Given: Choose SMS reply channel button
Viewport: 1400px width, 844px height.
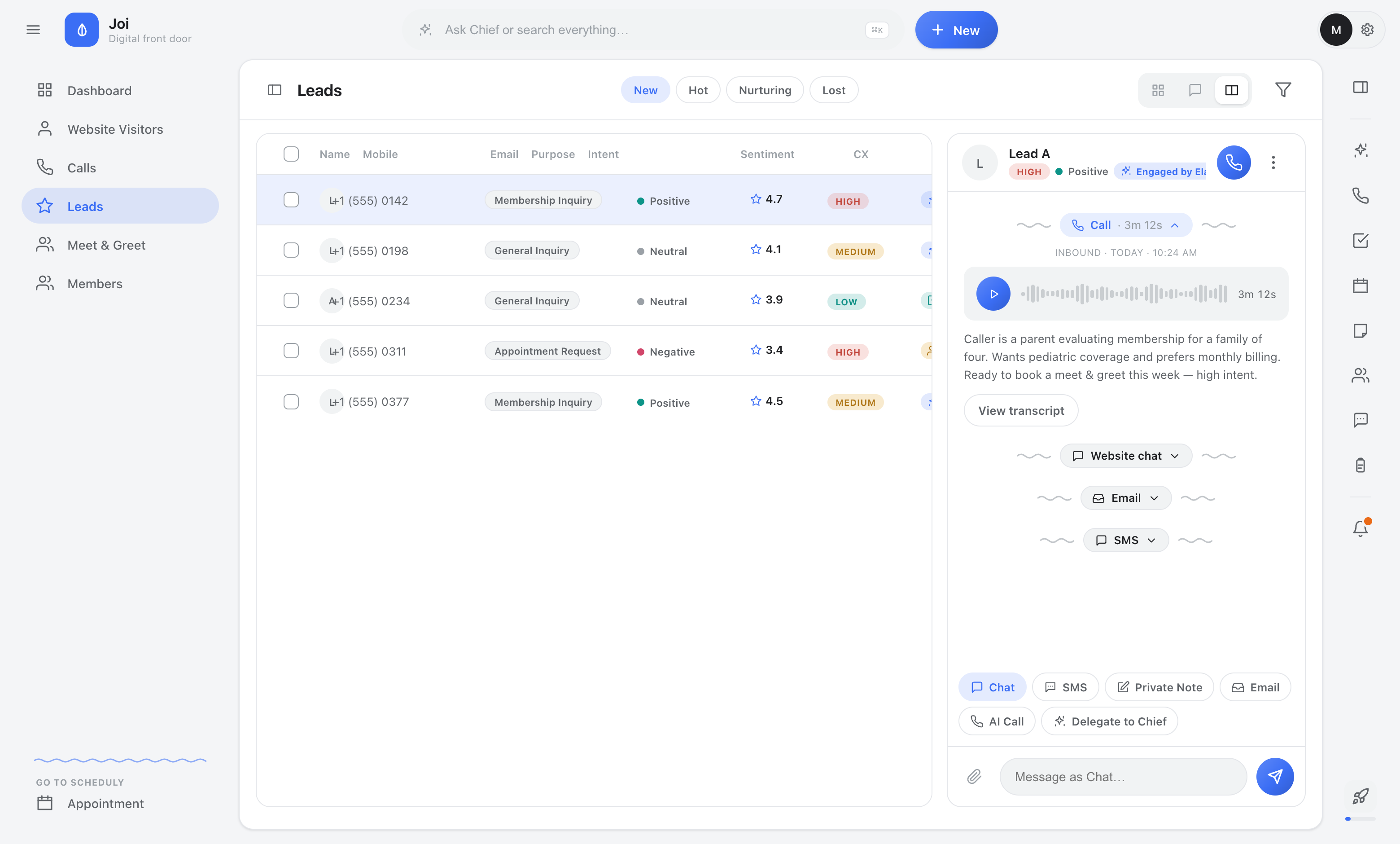Looking at the screenshot, I should (1065, 687).
